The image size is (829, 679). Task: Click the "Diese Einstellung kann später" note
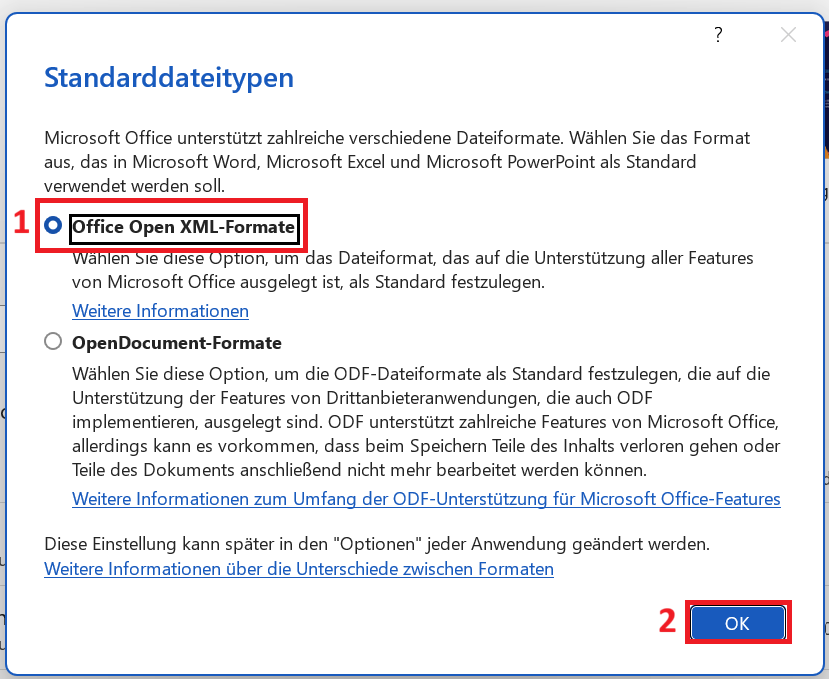pyautogui.click(x=376, y=545)
